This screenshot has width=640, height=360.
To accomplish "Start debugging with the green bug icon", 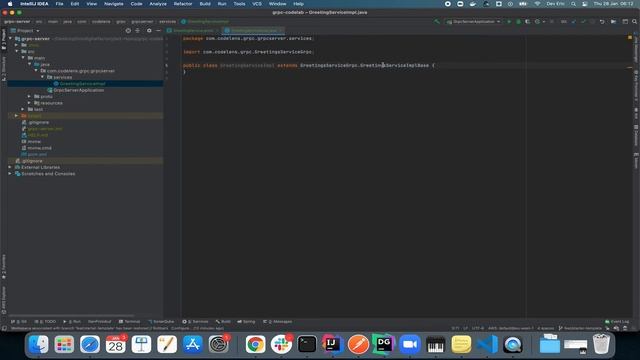I will click(x=518, y=21).
